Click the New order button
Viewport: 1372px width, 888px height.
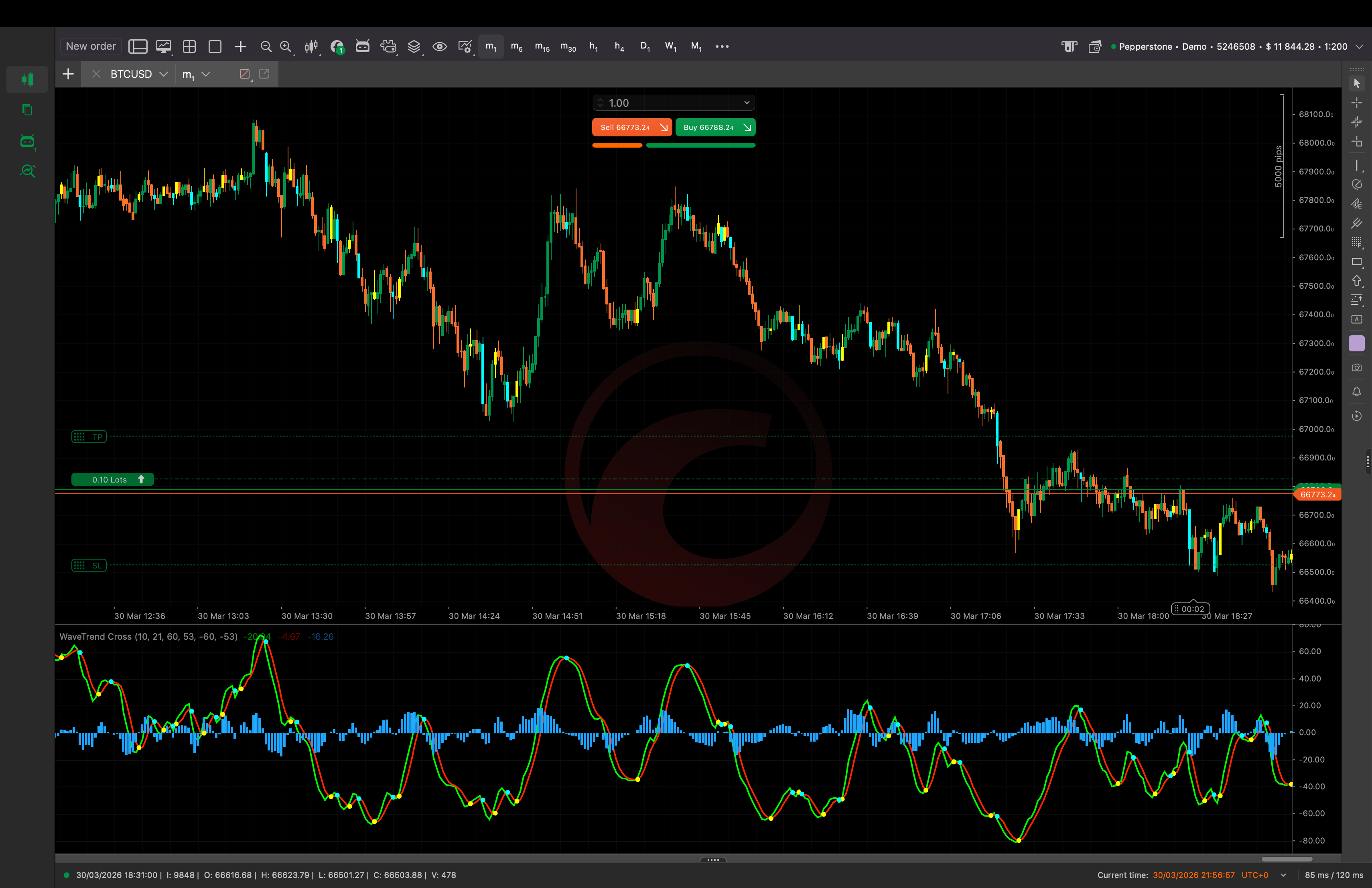(x=90, y=46)
